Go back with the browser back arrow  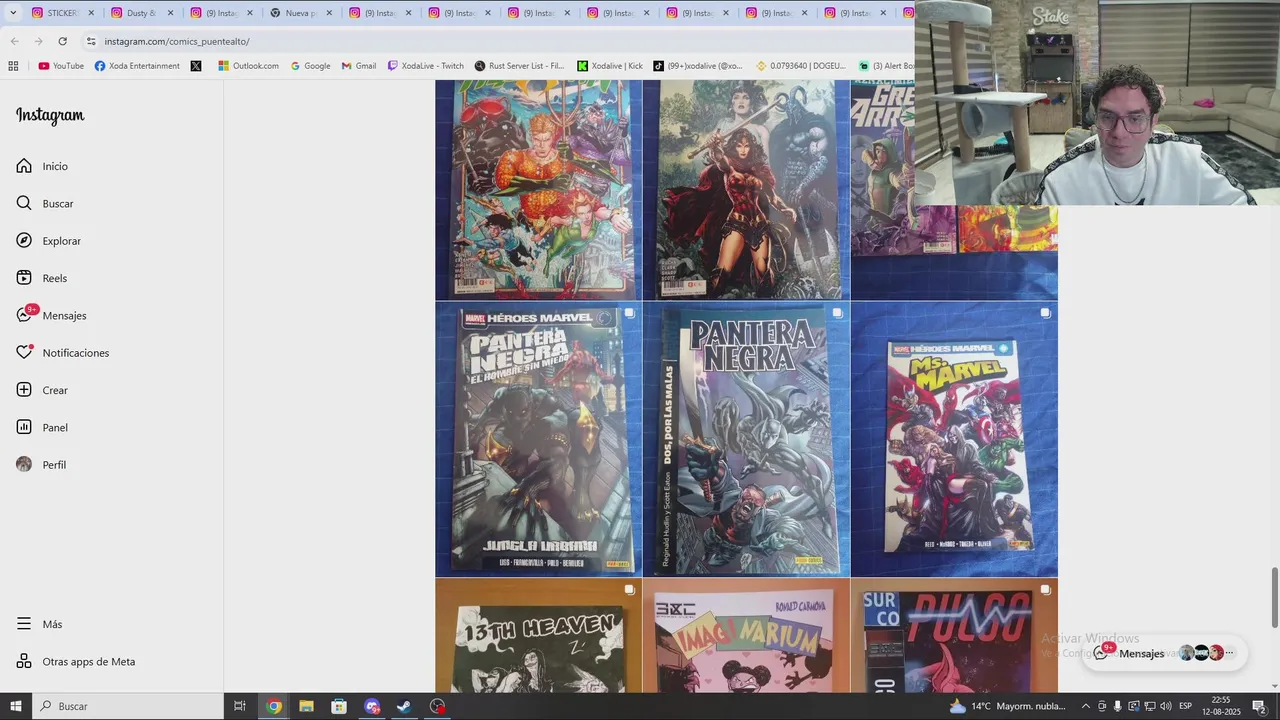14,41
